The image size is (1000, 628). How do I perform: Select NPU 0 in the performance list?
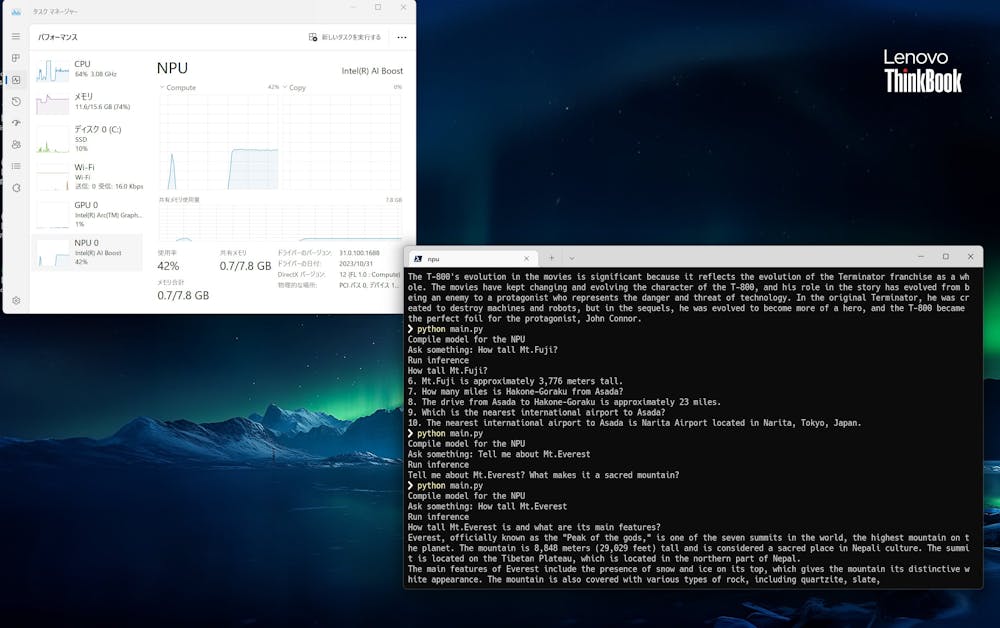(88, 252)
